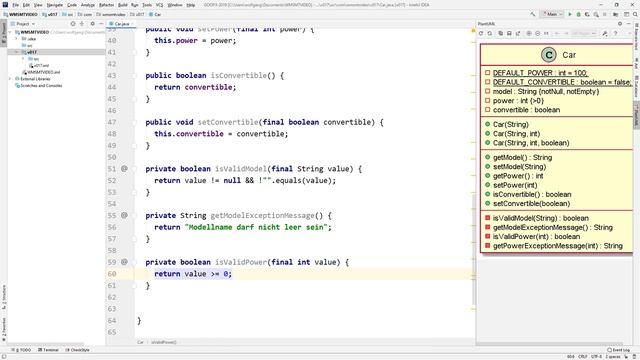
Task: Open the Project Structure icon
Action: 616,14
